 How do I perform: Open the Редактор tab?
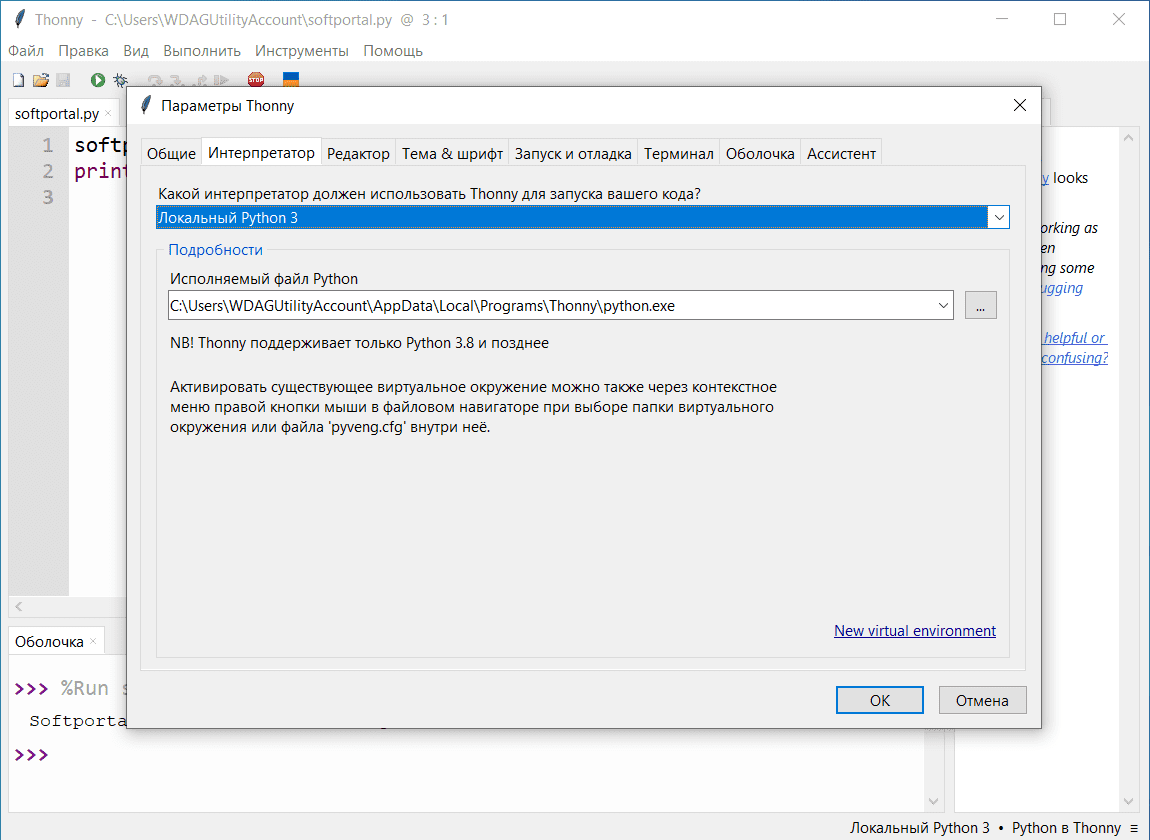pyautogui.click(x=358, y=153)
